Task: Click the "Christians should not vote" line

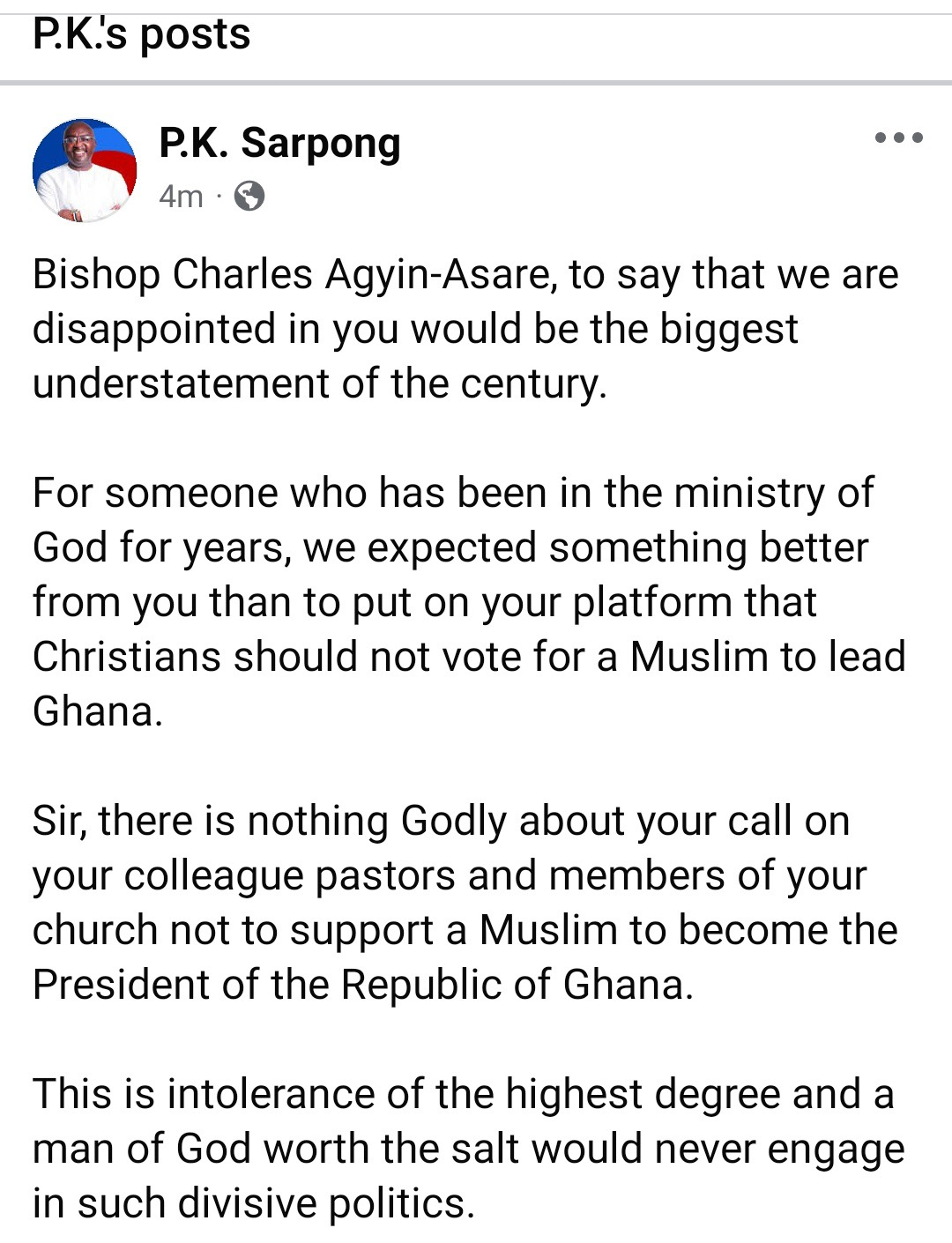Action: (x=468, y=657)
